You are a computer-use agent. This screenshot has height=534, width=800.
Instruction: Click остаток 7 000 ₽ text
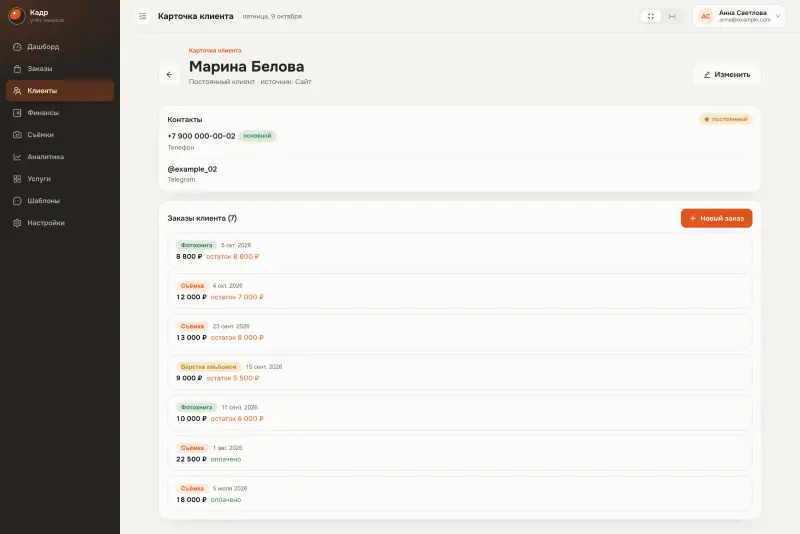pyautogui.click(x=237, y=297)
